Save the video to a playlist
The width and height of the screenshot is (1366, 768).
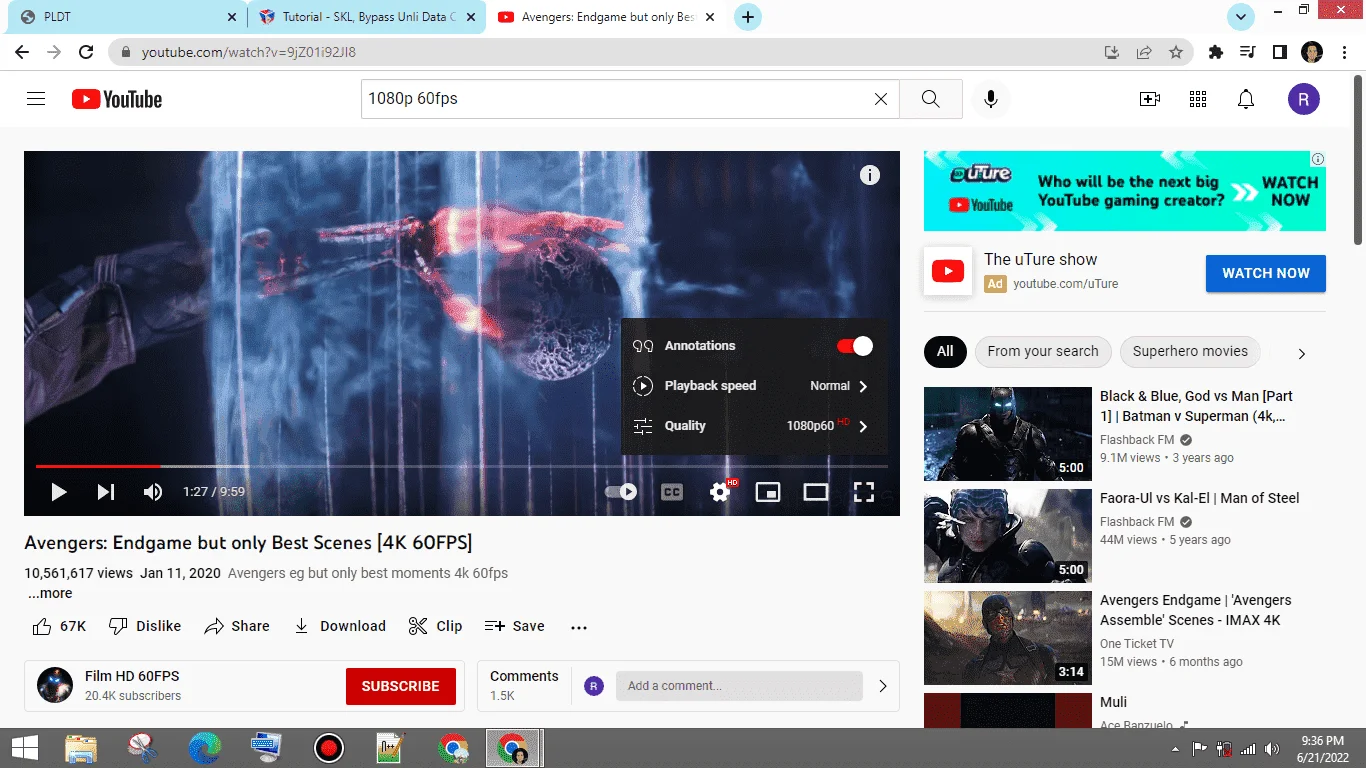[x=515, y=626]
